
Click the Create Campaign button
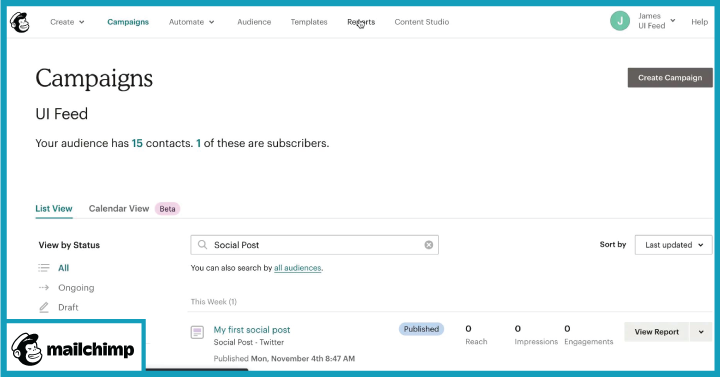(x=670, y=78)
